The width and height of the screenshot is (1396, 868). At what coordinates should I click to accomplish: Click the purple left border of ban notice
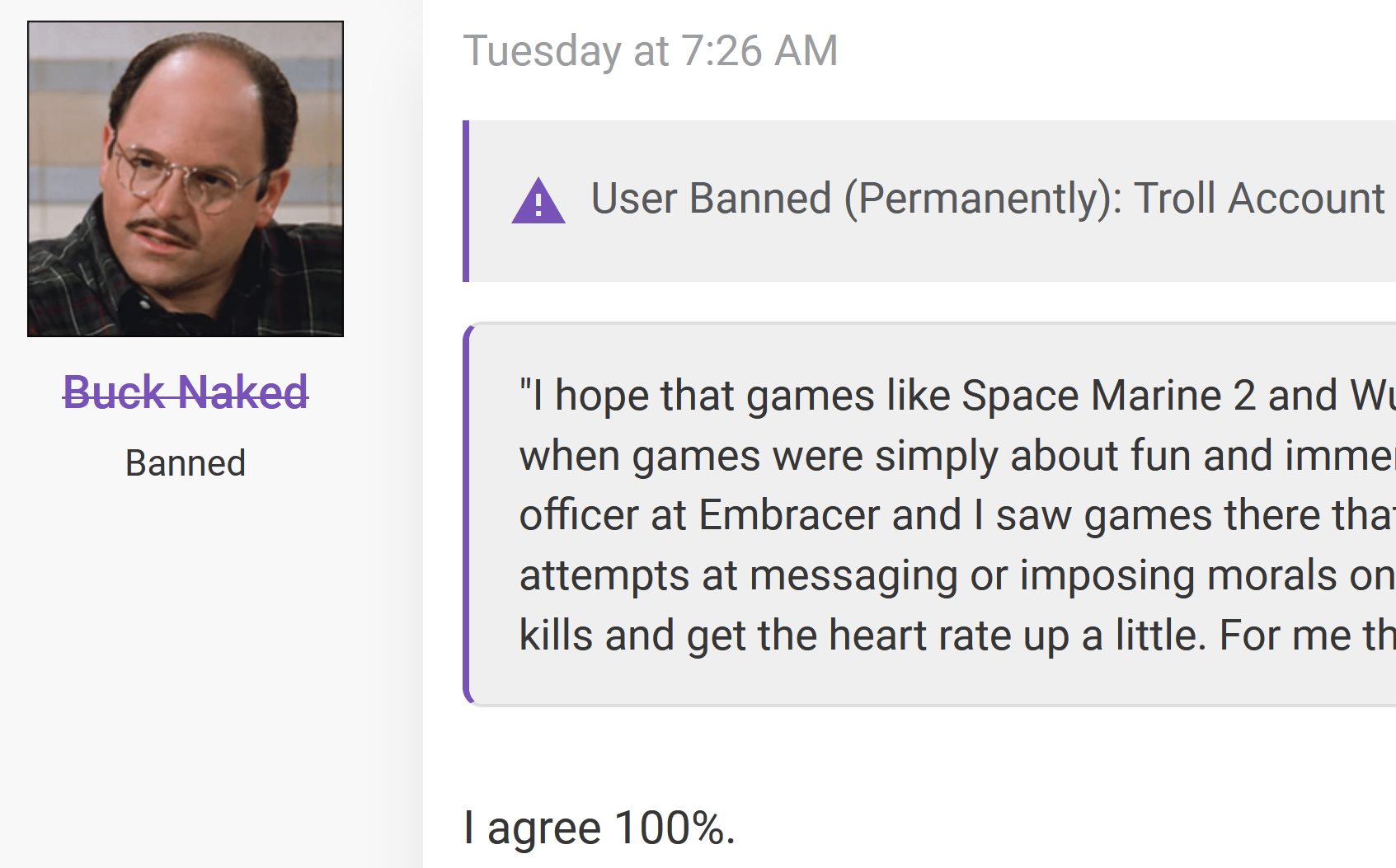point(466,201)
